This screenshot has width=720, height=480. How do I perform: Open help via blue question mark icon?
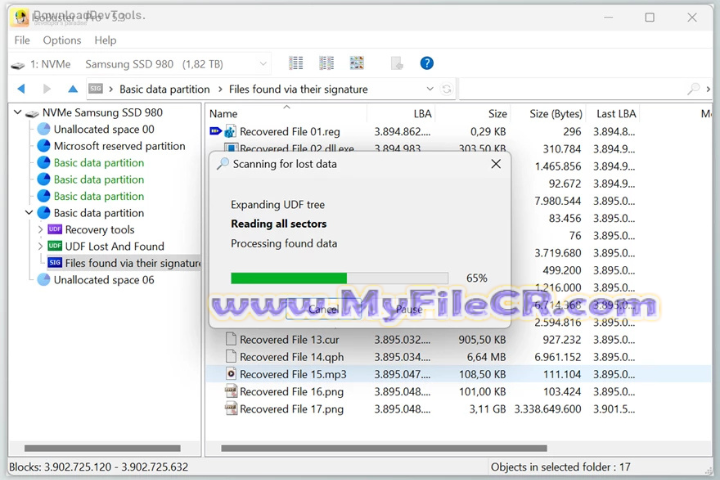coord(427,63)
